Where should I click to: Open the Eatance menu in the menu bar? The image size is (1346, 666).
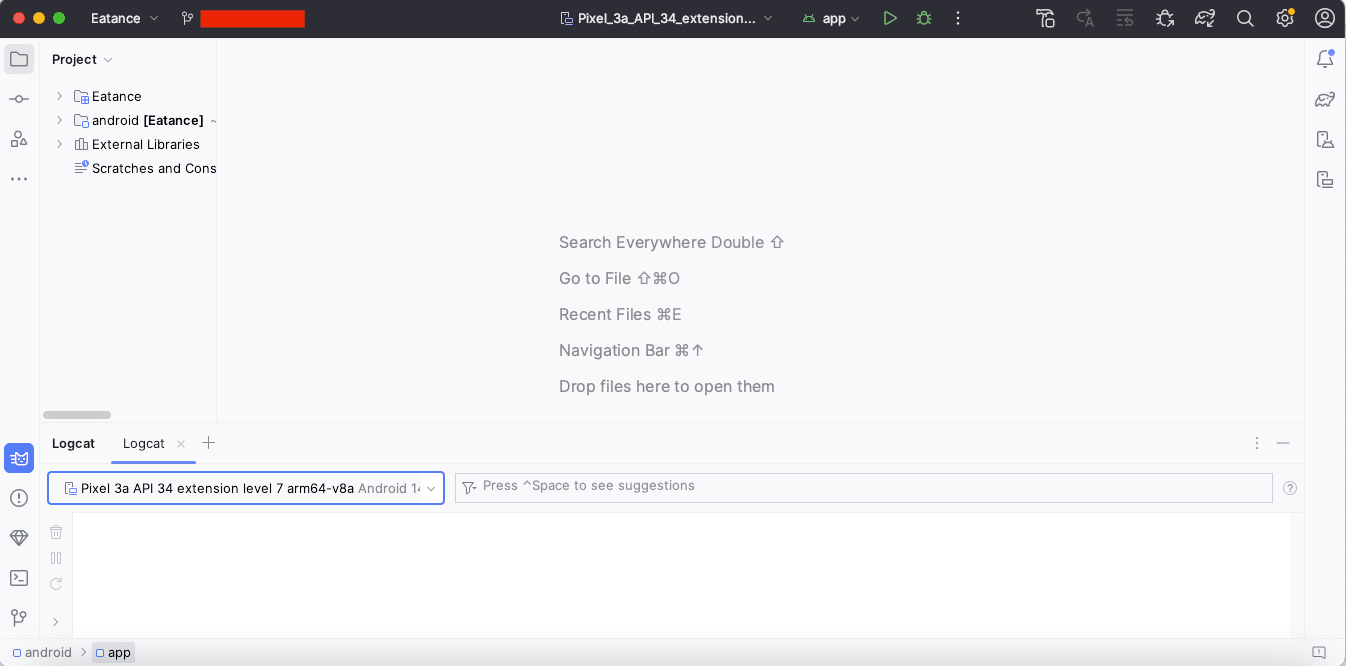click(117, 17)
